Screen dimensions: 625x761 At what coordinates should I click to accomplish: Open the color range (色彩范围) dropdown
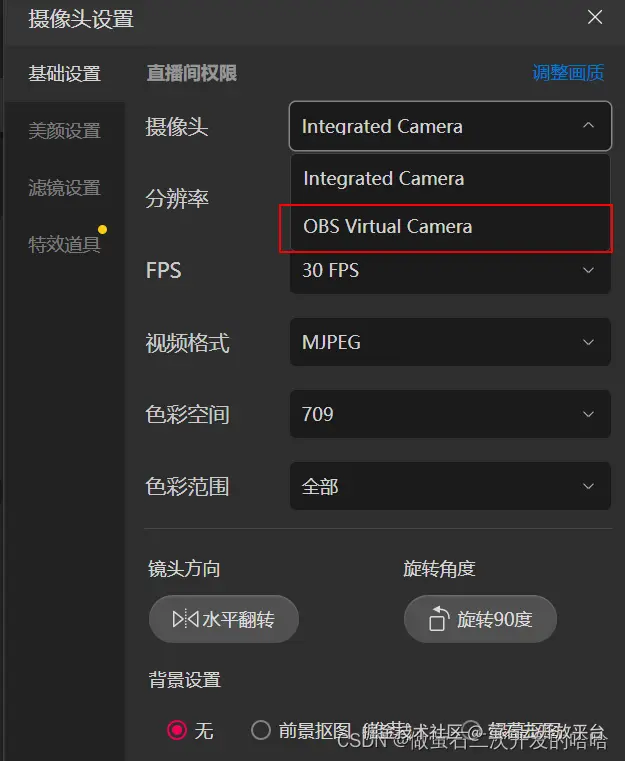point(450,486)
